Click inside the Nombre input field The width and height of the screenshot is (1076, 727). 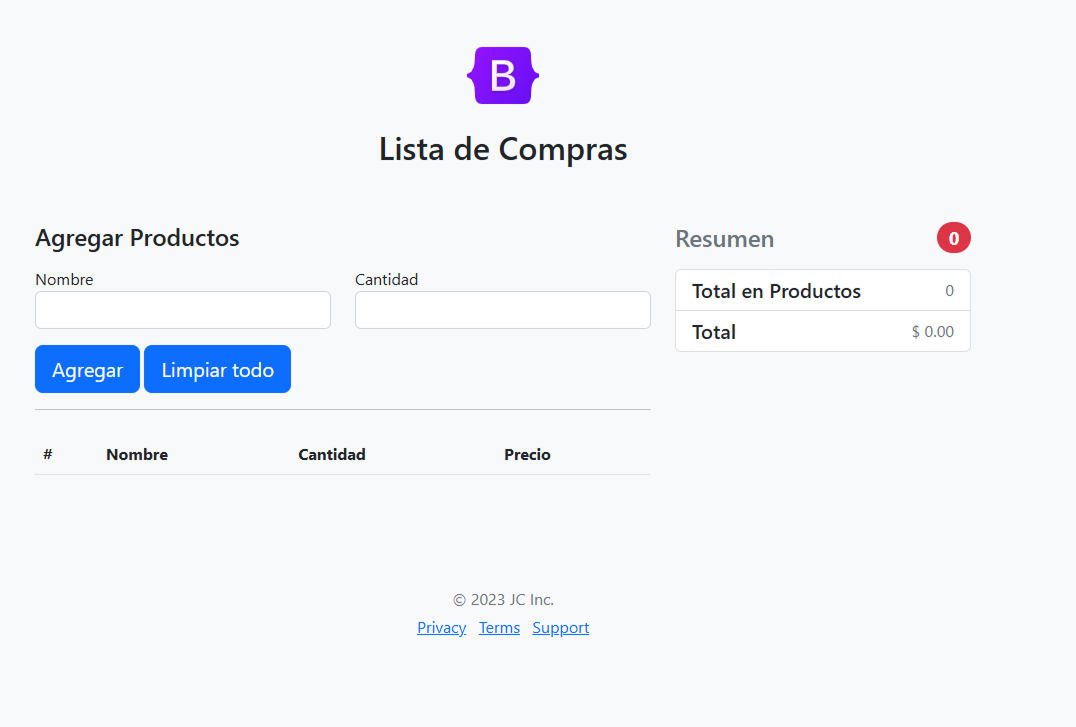(x=182, y=310)
